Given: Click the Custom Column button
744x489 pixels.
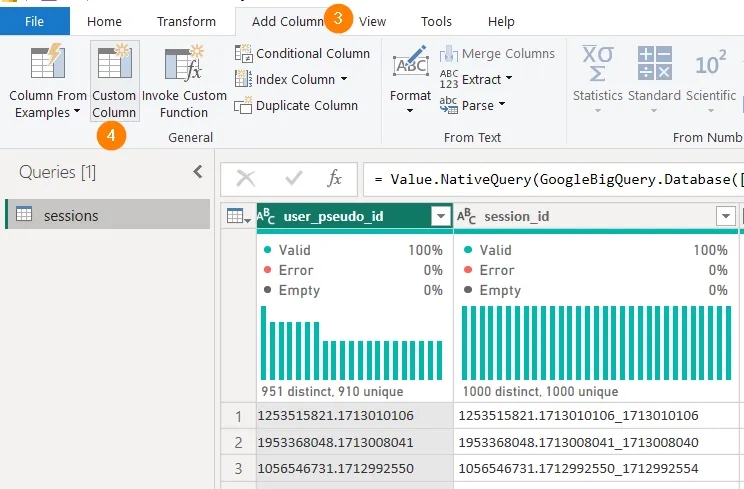Looking at the screenshot, I should coord(114,81).
